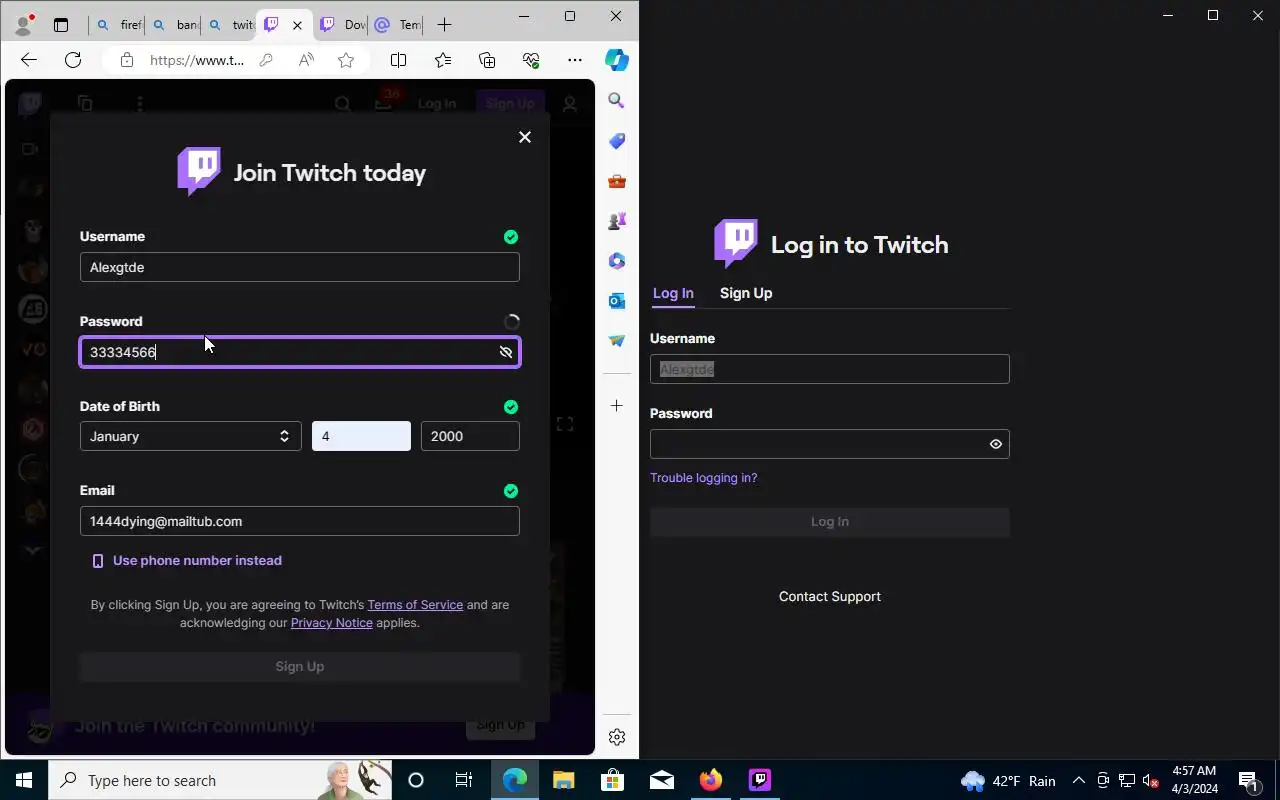Switch to the 'Dov' Twitch tab
The height and width of the screenshot is (800, 1280).
click(x=341, y=25)
